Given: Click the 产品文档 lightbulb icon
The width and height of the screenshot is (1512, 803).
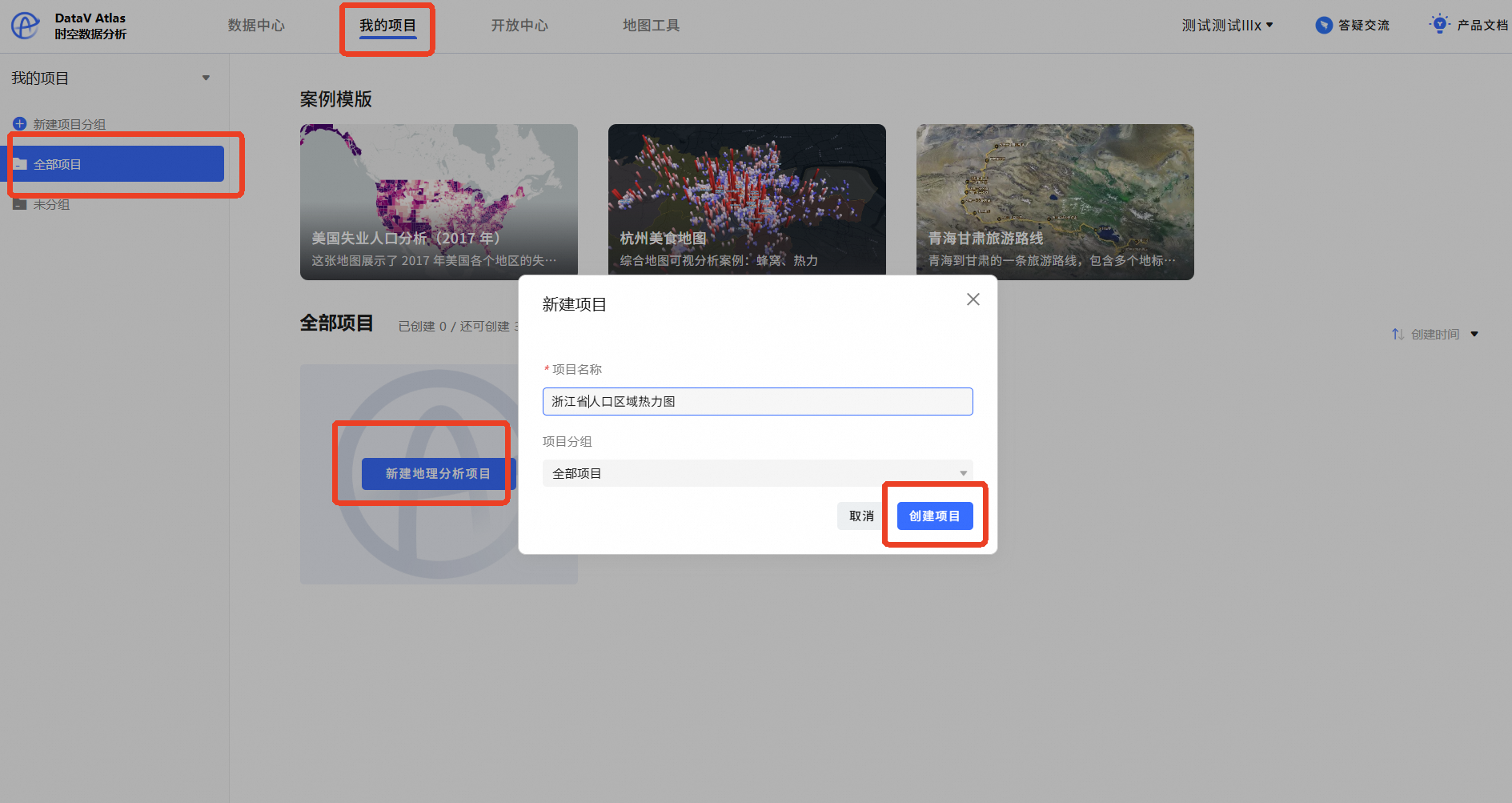Looking at the screenshot, I should pyautogui.click(x=1439, y=24).
